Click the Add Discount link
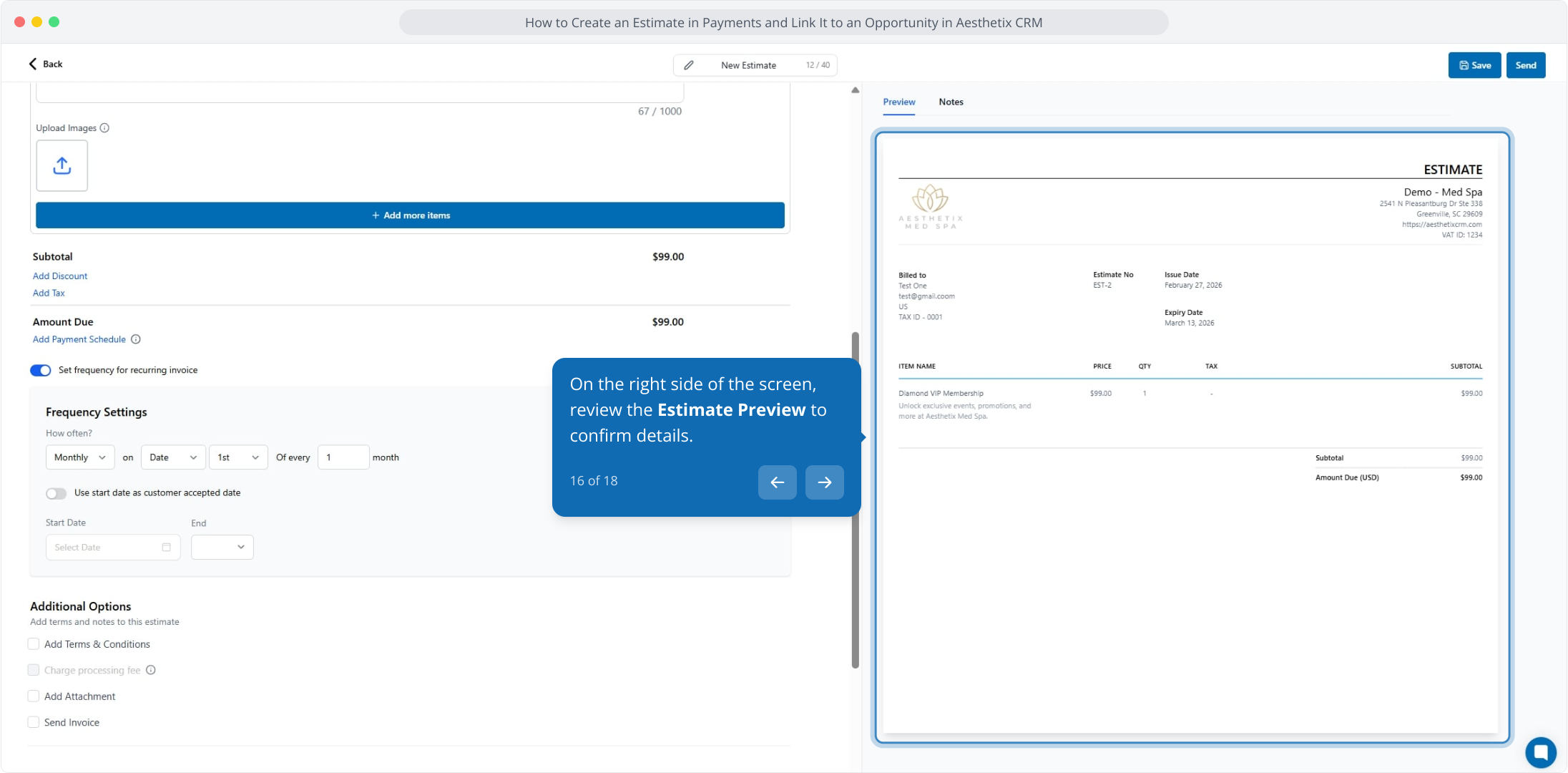The width and height of the screenshot is (1568, 773). 60,276
